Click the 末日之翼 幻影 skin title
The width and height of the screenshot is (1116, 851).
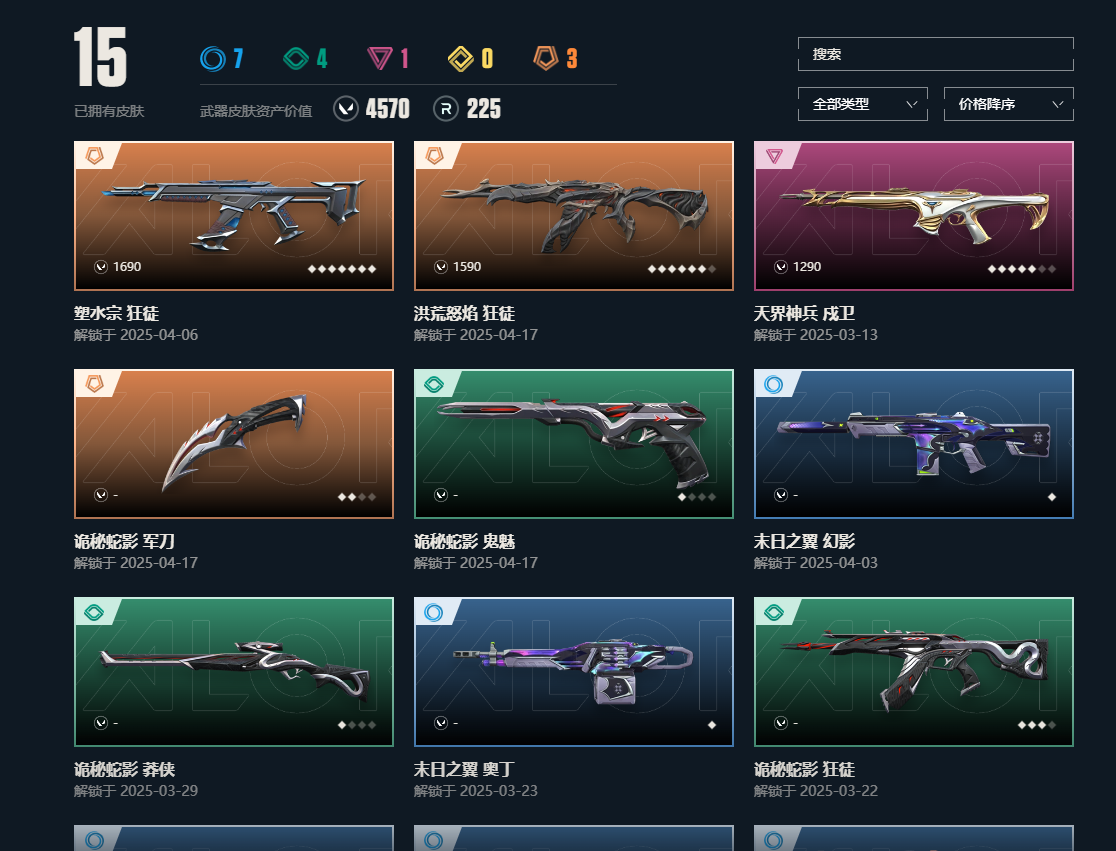(804, 541)
